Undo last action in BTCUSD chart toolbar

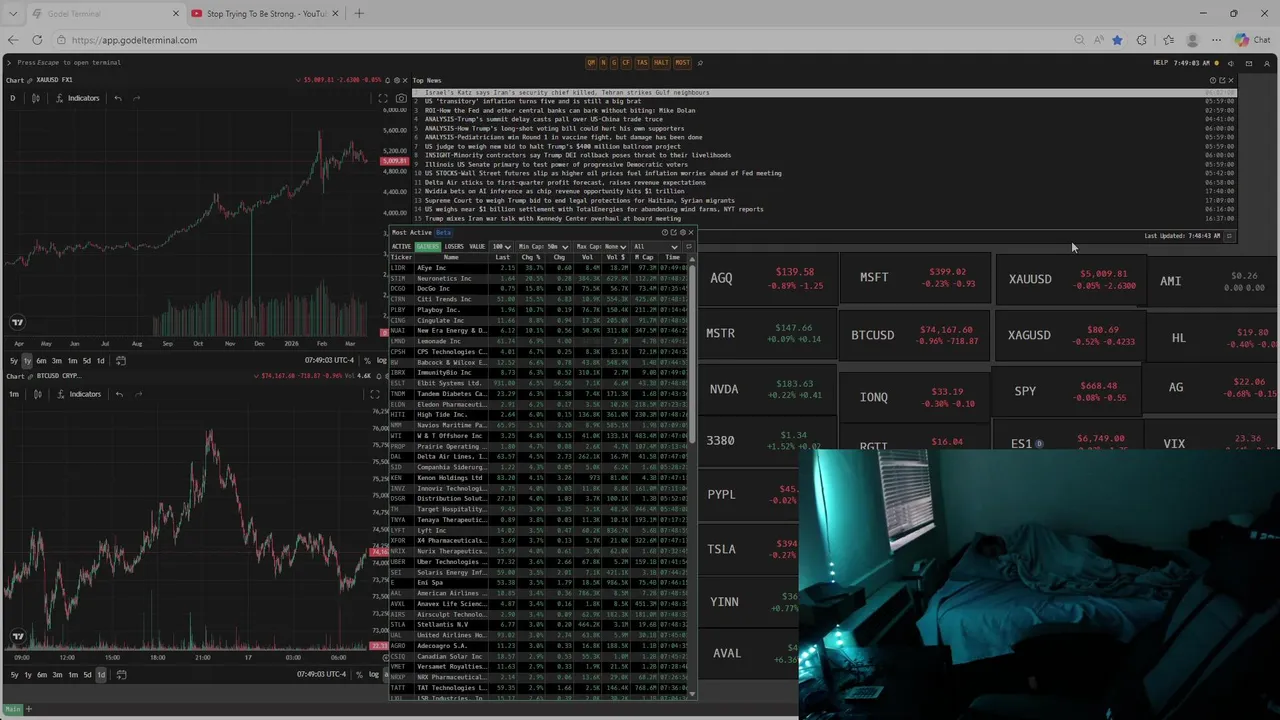pos(119,394)
